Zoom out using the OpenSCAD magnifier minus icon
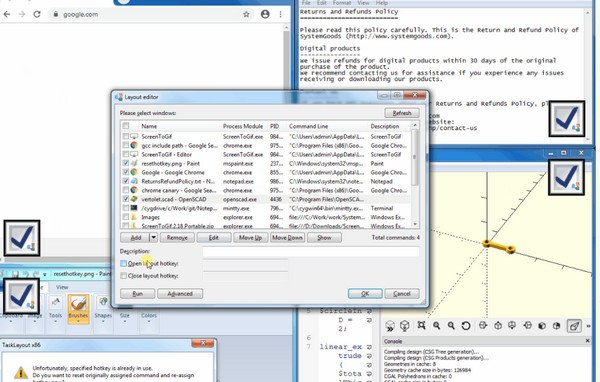Image resolution: width=600 pixels, height=382 pixels. click(451, 326)
